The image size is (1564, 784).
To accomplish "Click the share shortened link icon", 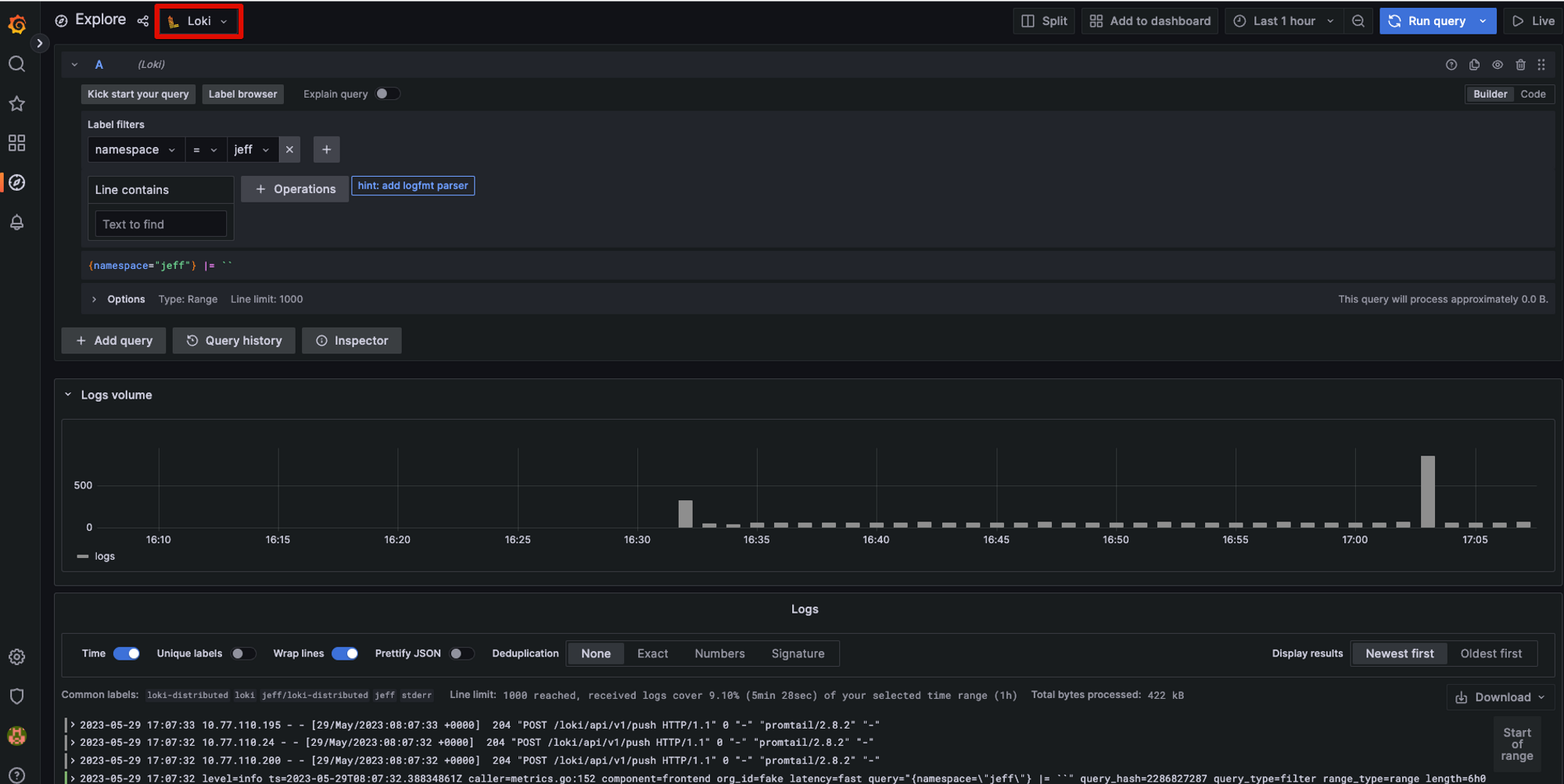I will 142,21.
